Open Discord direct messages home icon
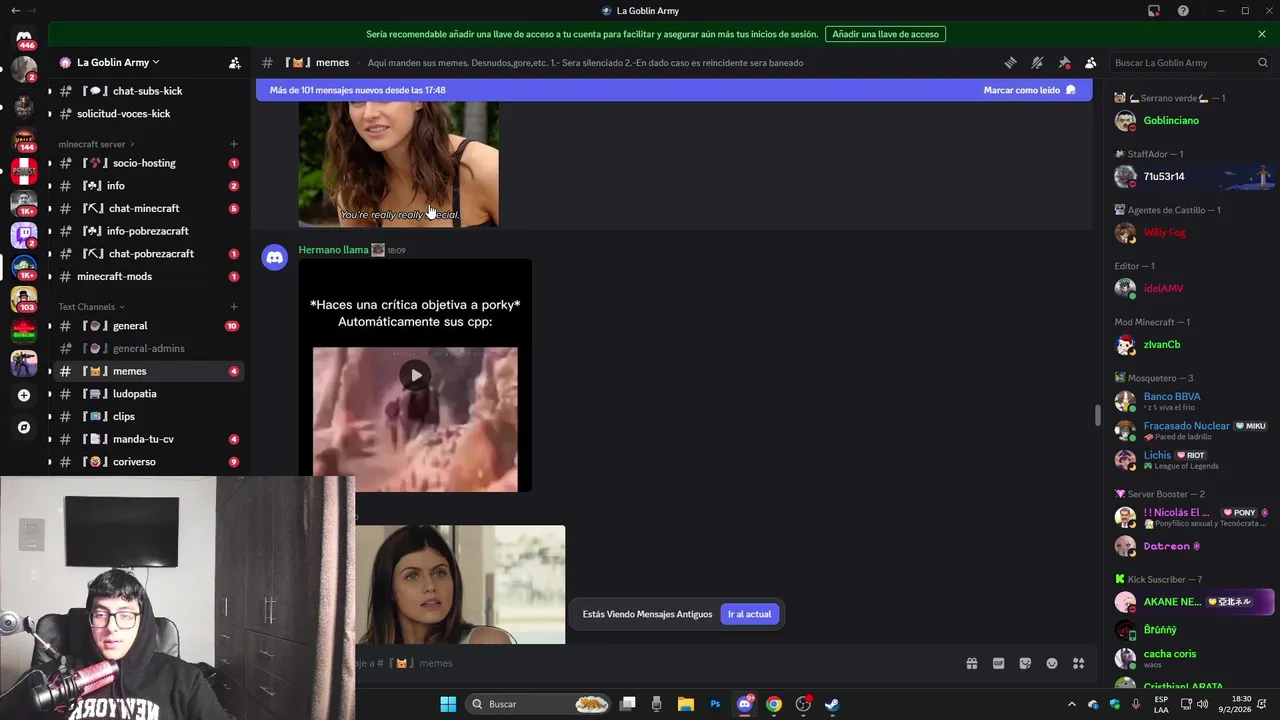 (24, 37)
